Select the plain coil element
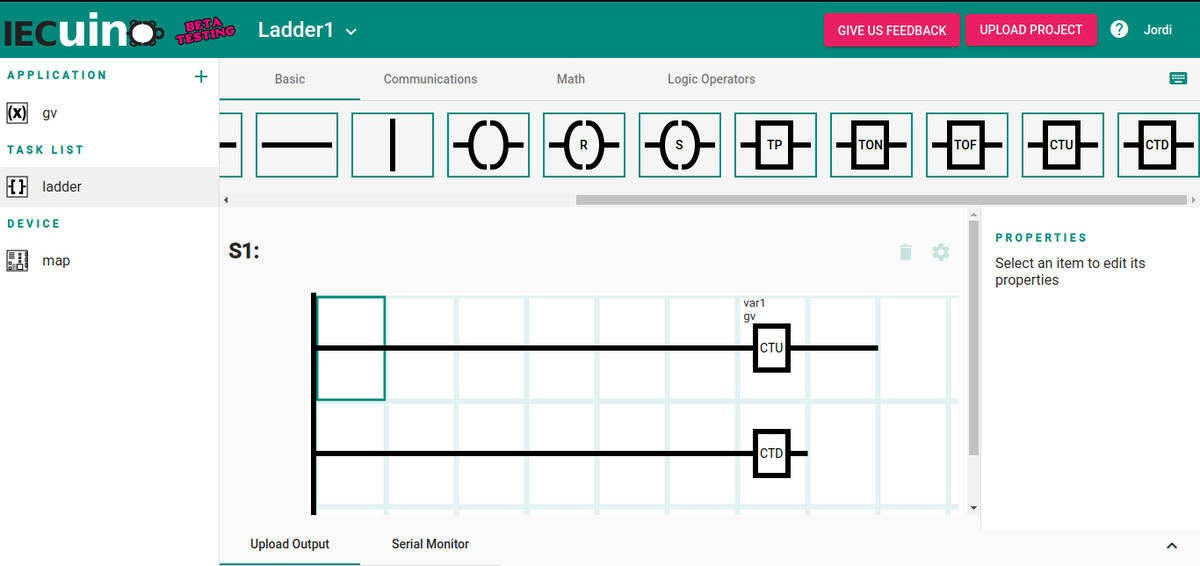The width and height of the screenshot is (1200, 566). pyautogui.click(x=490, y=145)
